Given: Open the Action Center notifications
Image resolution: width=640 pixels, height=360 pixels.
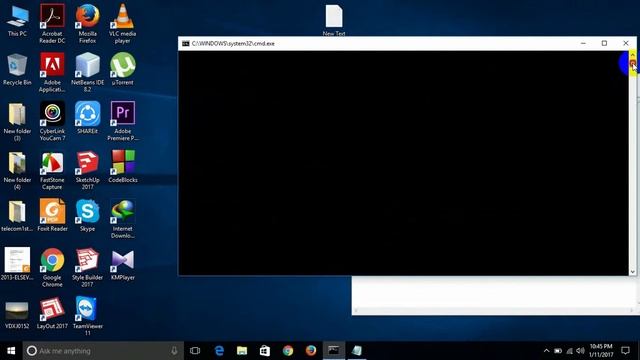Looking at the screenshot, I should click(625, 351).
